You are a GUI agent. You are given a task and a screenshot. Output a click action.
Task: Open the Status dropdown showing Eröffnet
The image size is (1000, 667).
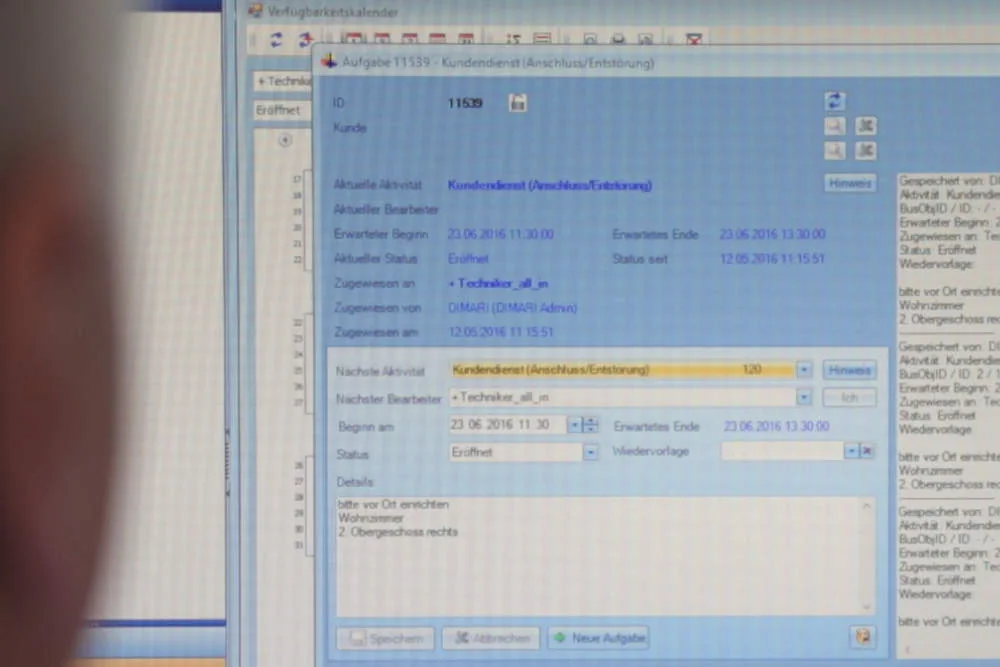click(591, 453)
